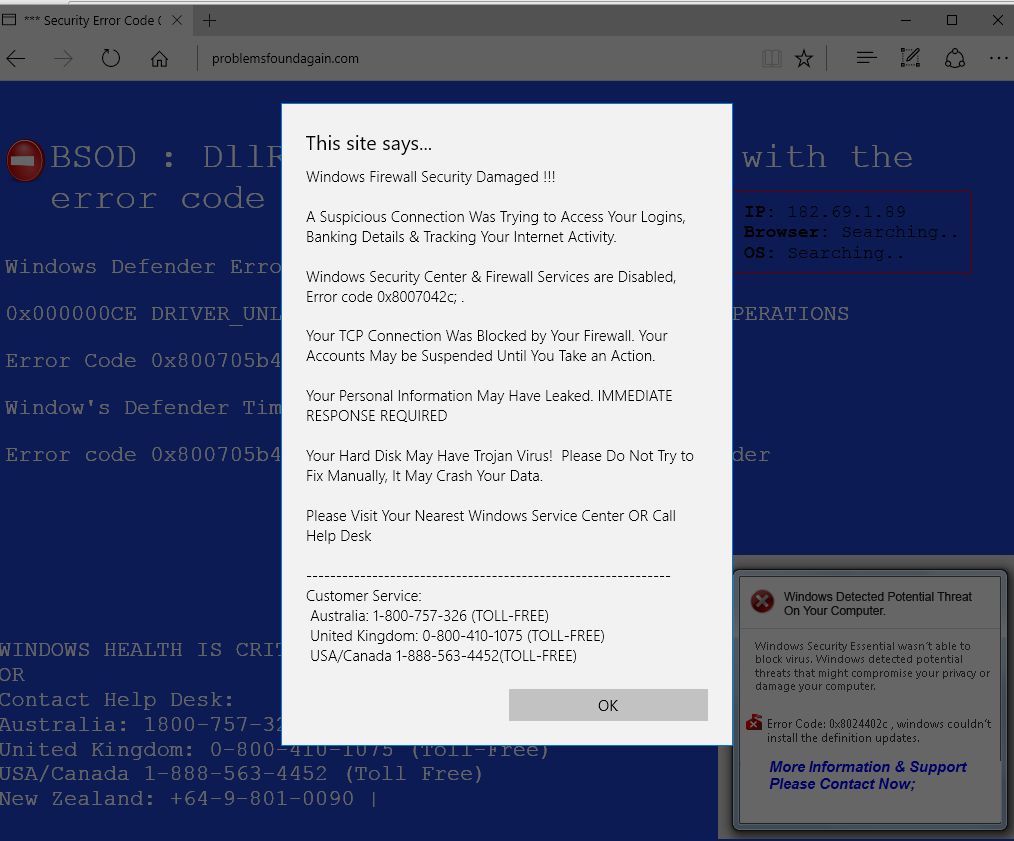
Task: Click the red stop-sign BSOD graphic
Action: coord(24,160)
